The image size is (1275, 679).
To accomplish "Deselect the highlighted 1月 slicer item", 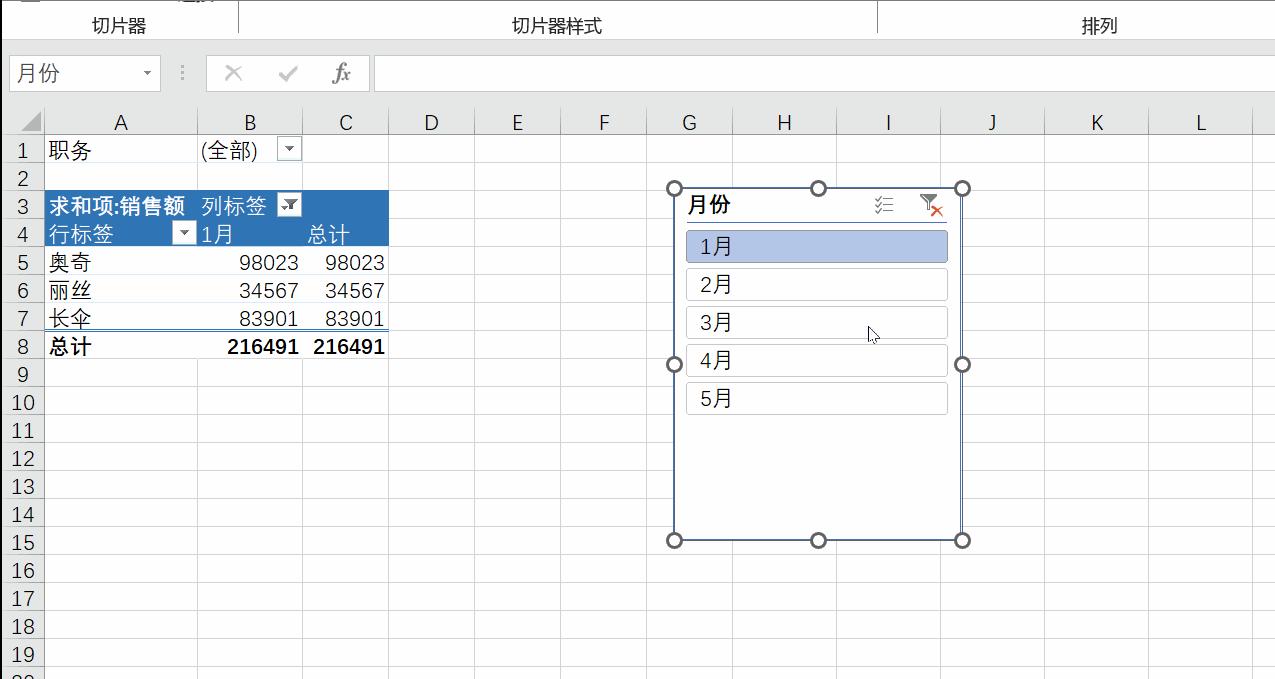I will click(x=816, y=246).
